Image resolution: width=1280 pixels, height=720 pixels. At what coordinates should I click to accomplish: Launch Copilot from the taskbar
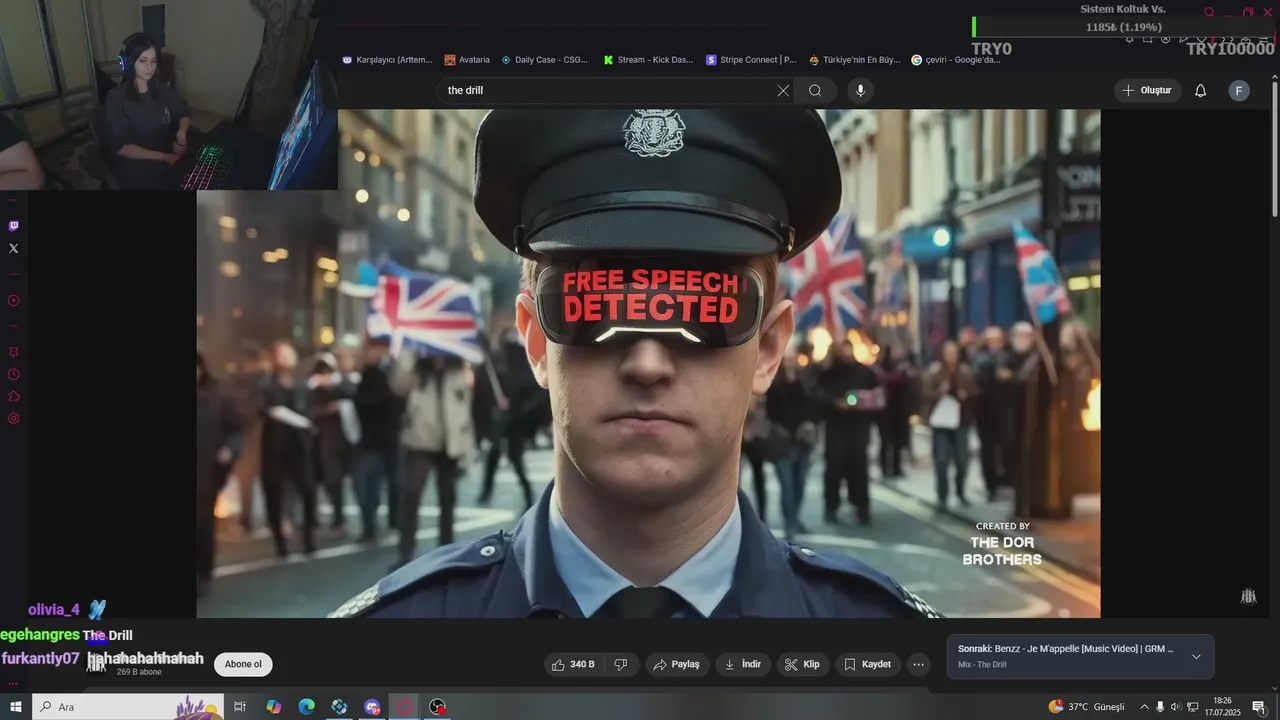(x=273, y=707)
